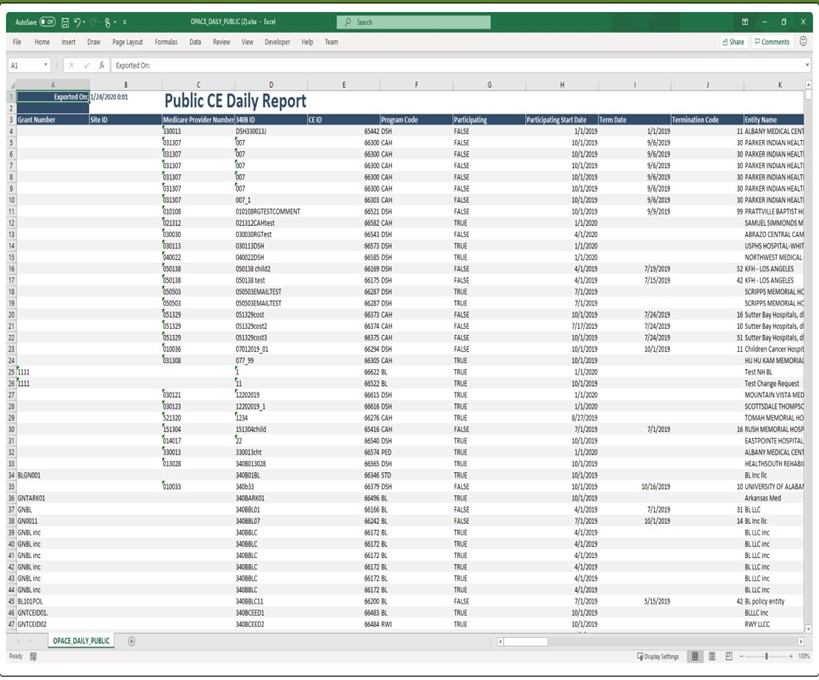Click the Undo arrow icon
This screenshot has height=680, width=819.
[77, 22]
